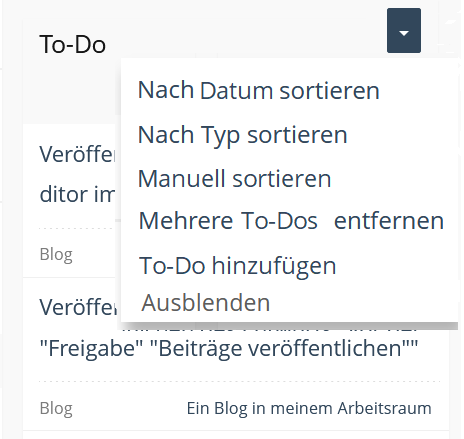Toggle the To-Do dropdown caret button
The height and width of the screenshot is (439, 464).
click(x=404, y=31)
